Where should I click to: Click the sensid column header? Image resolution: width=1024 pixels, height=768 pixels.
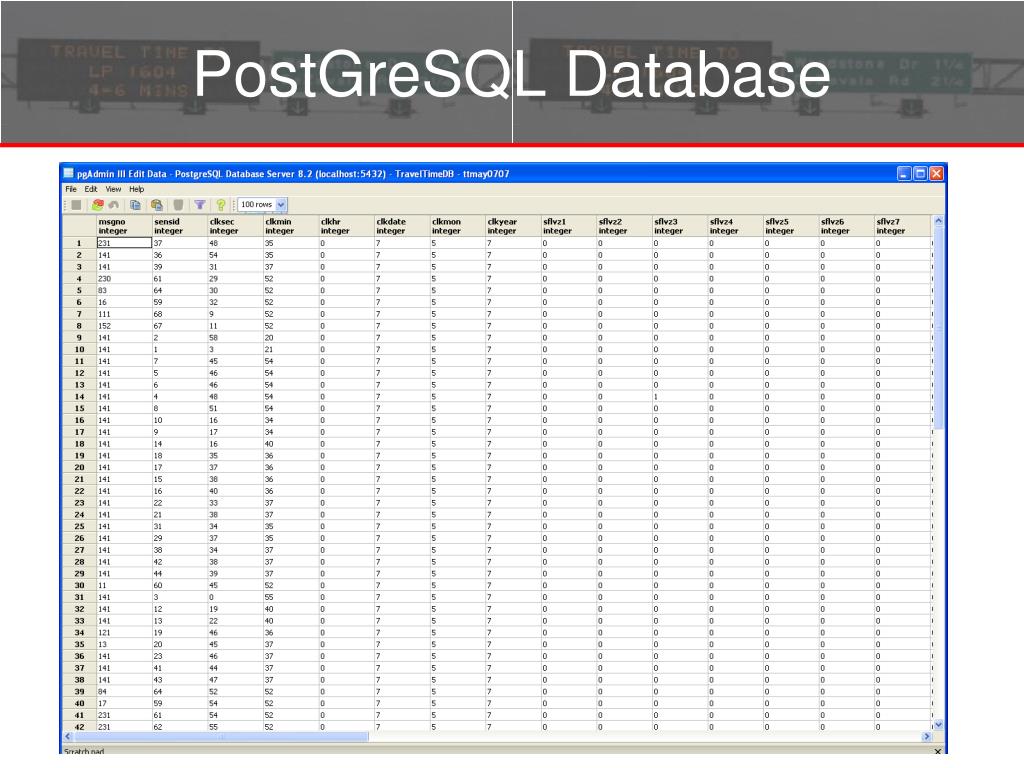180,226
